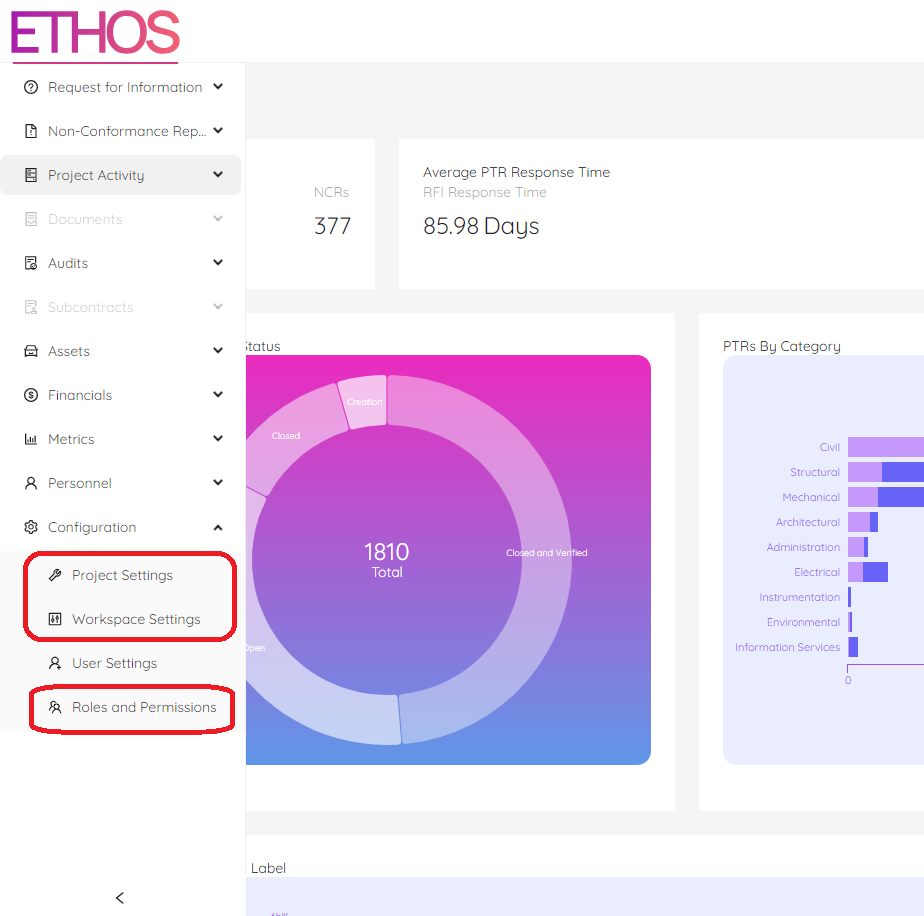
Task: Collapse the sidebar with the left arrow
Action: [x=120, y=898]
